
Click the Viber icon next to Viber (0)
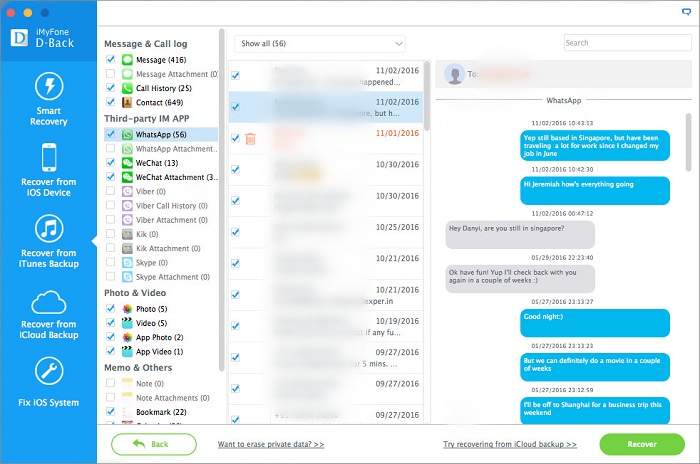127,192
